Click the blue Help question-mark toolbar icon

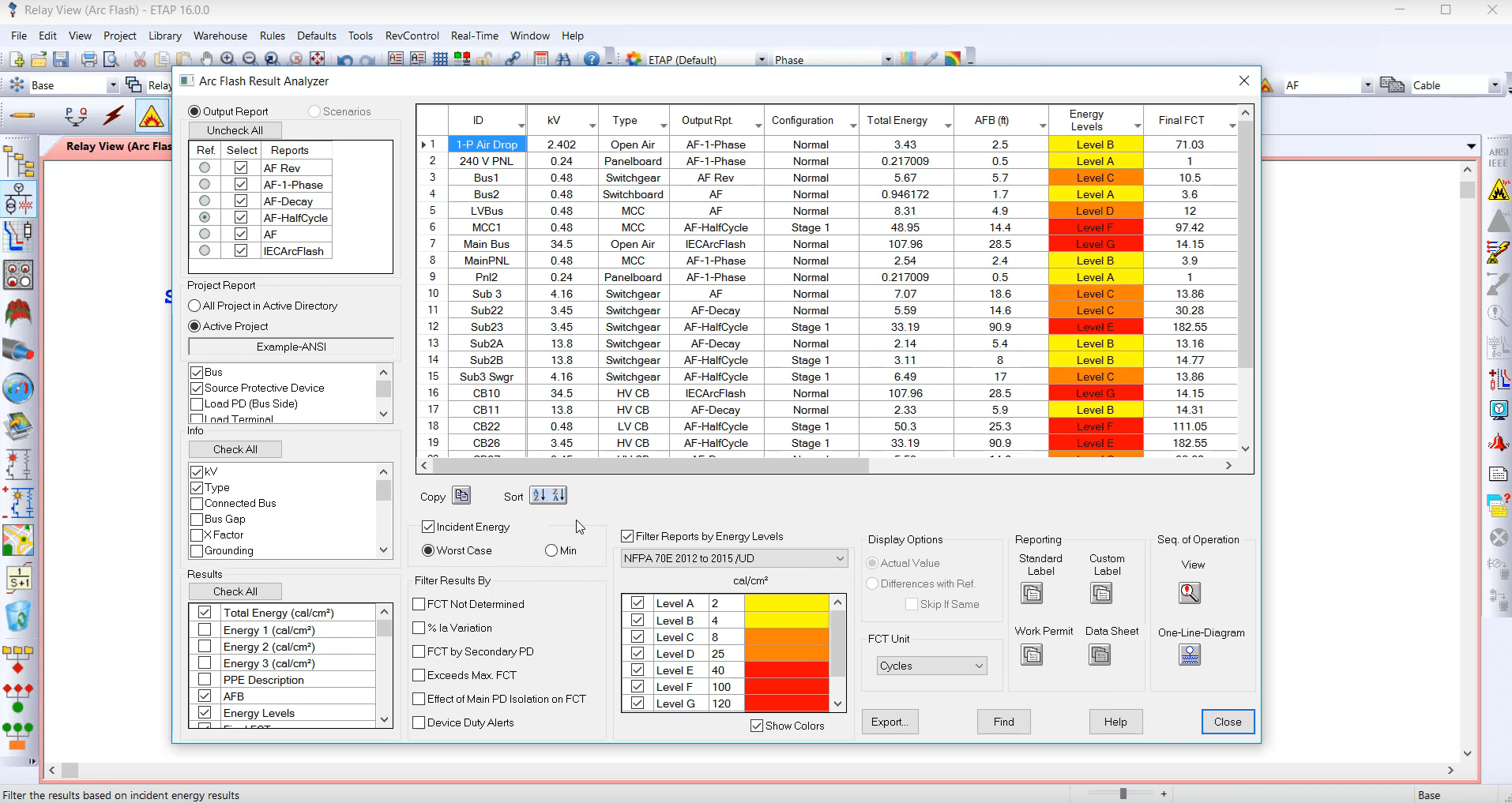click(x=592, y=59)
